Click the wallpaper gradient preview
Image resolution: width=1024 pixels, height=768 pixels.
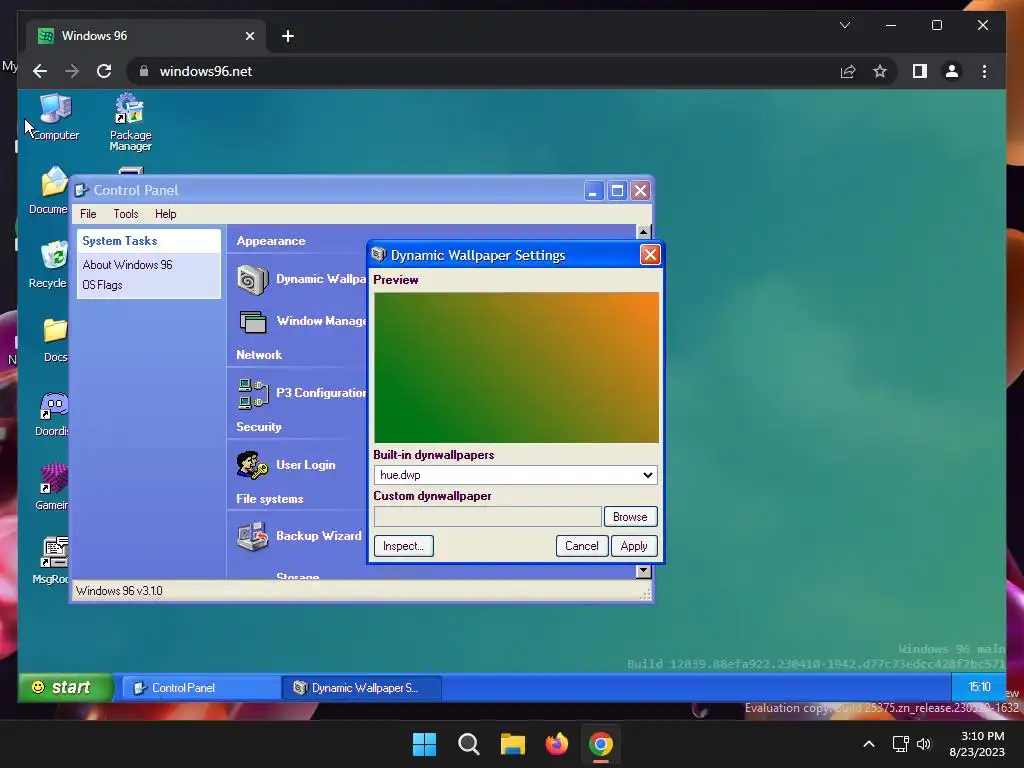pyautogui.click(x=516, y=368)
